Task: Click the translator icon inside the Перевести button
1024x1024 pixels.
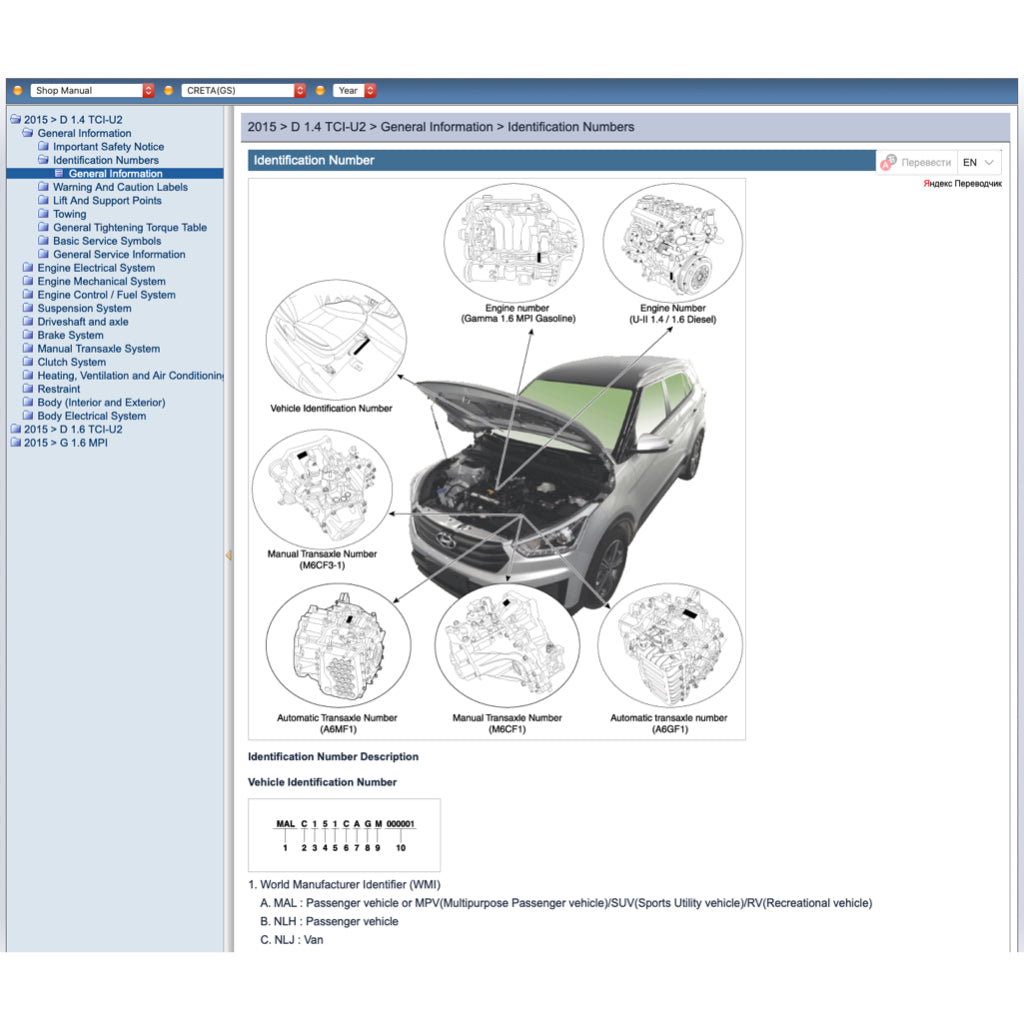Action: 887,162
